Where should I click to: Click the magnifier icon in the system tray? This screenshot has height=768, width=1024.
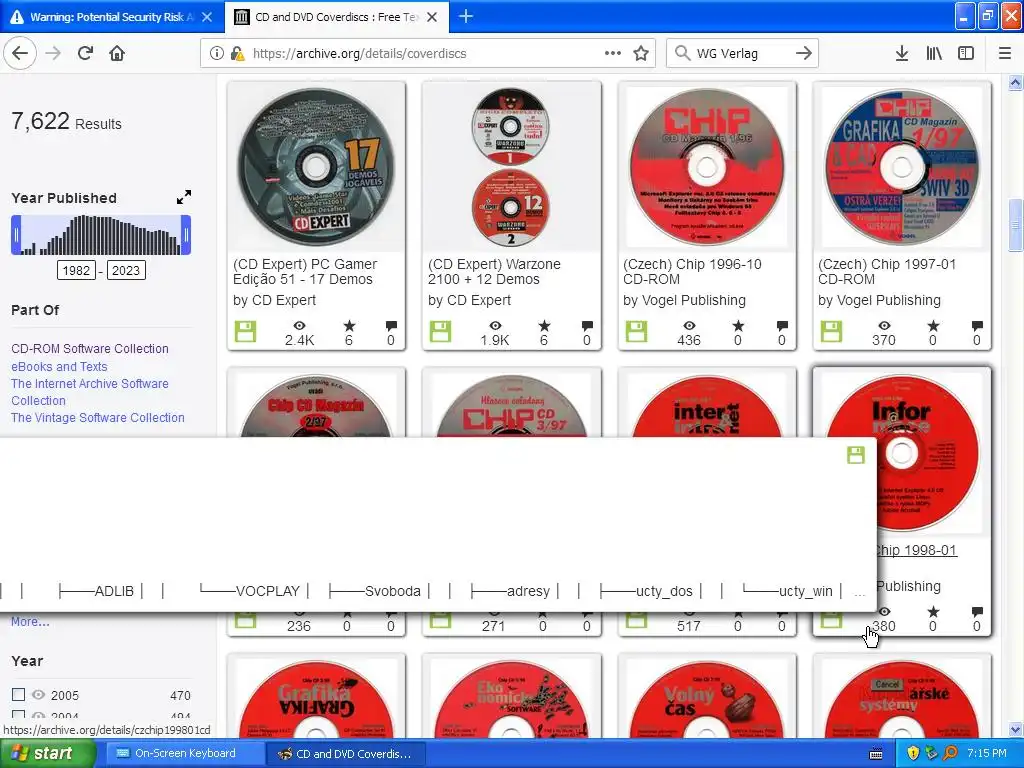(x=950, y=753)
